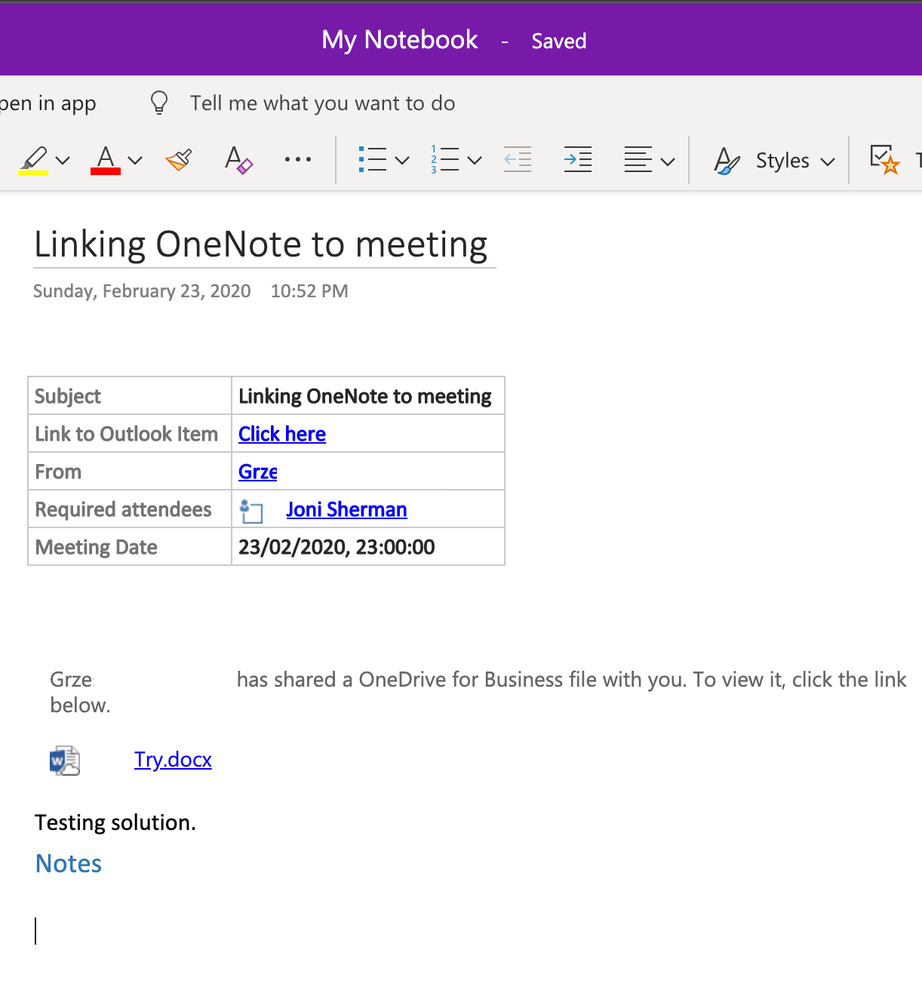The height and width of the screenshot is (999, 922).
Task: Follow the Grze sender link
Action: (257, 471)
